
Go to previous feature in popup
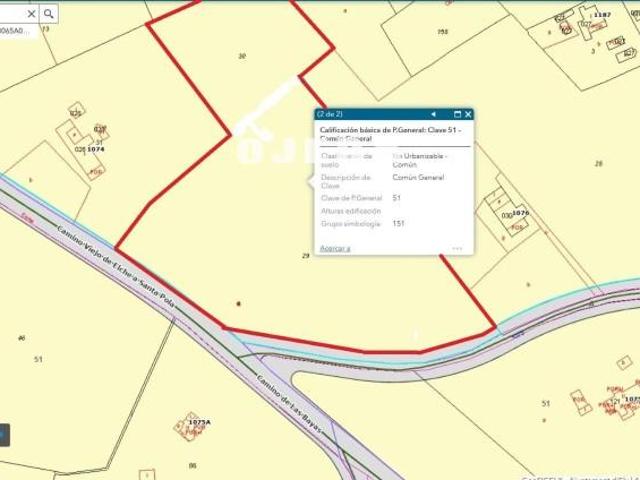pos(433,114)
